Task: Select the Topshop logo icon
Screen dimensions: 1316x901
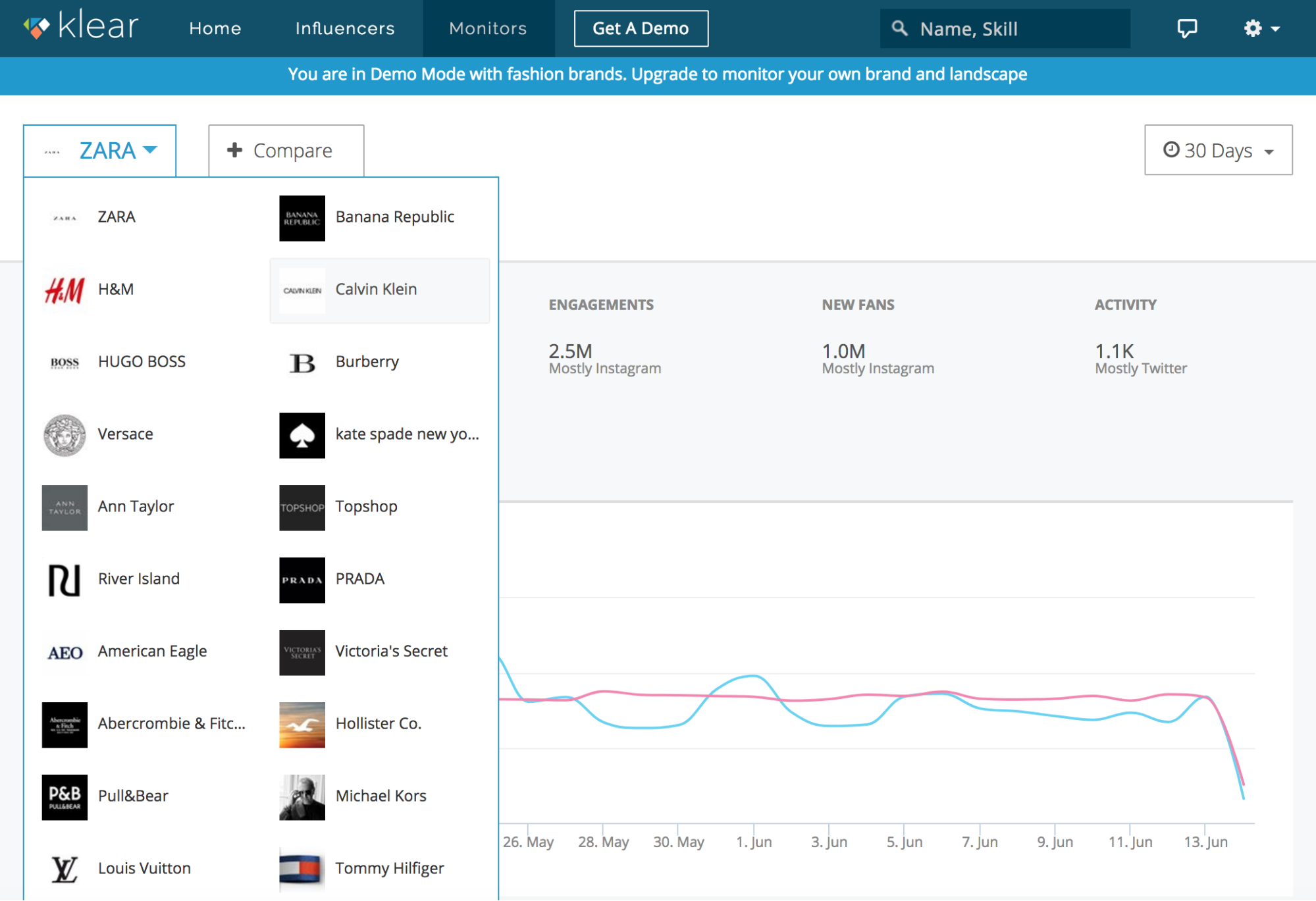Action: [302, 507]
